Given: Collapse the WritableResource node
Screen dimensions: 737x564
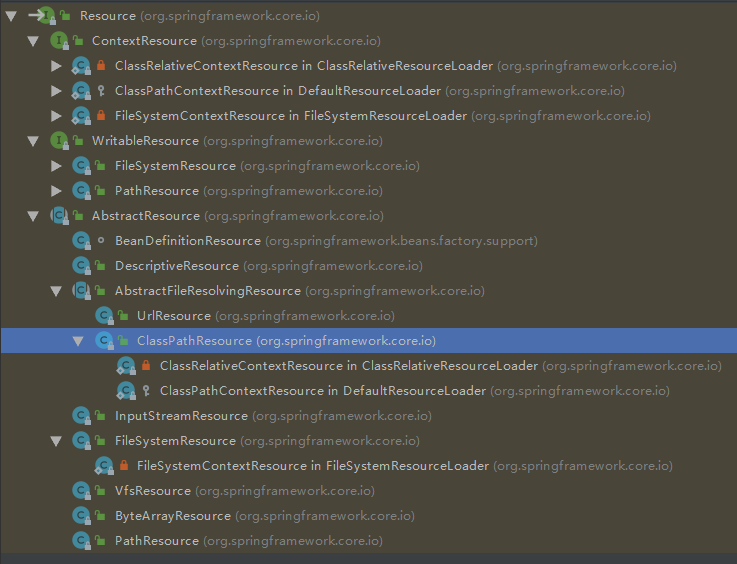Looking at the screenshot, I should pyautogui.click(x=33, y=141).
